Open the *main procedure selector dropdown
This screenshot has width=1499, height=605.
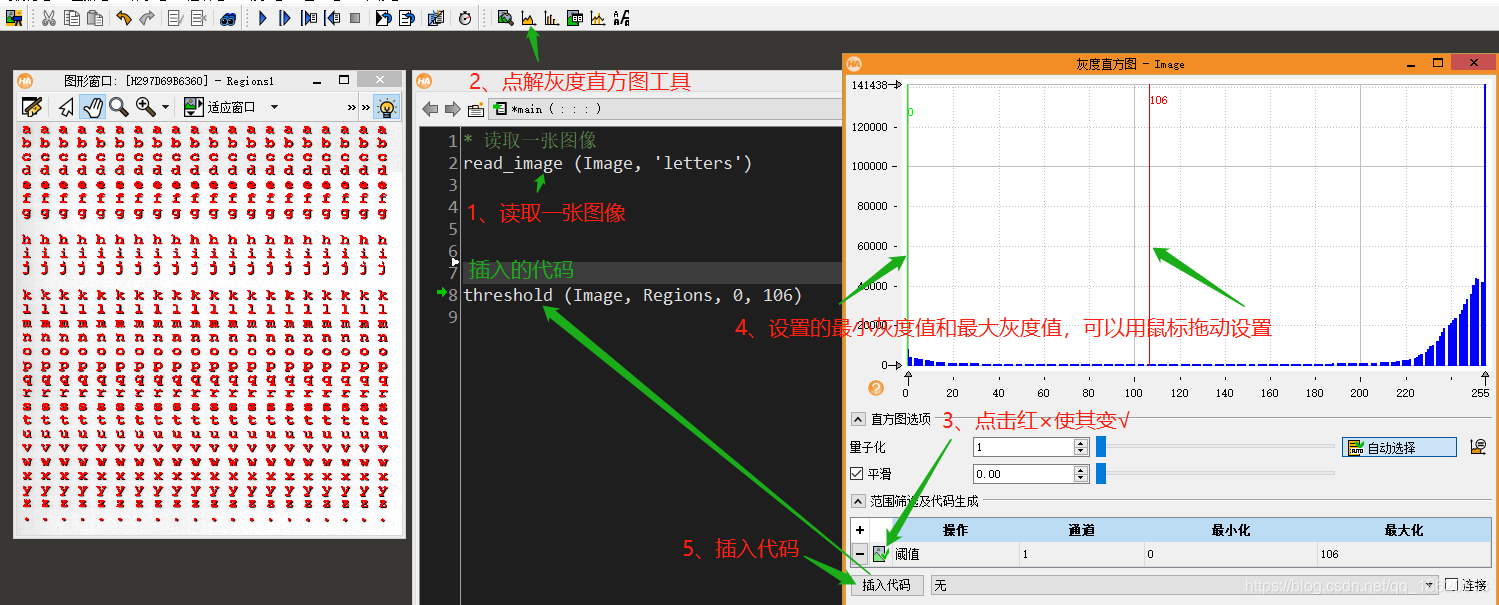pyautogui.click(x=663, y=109)
